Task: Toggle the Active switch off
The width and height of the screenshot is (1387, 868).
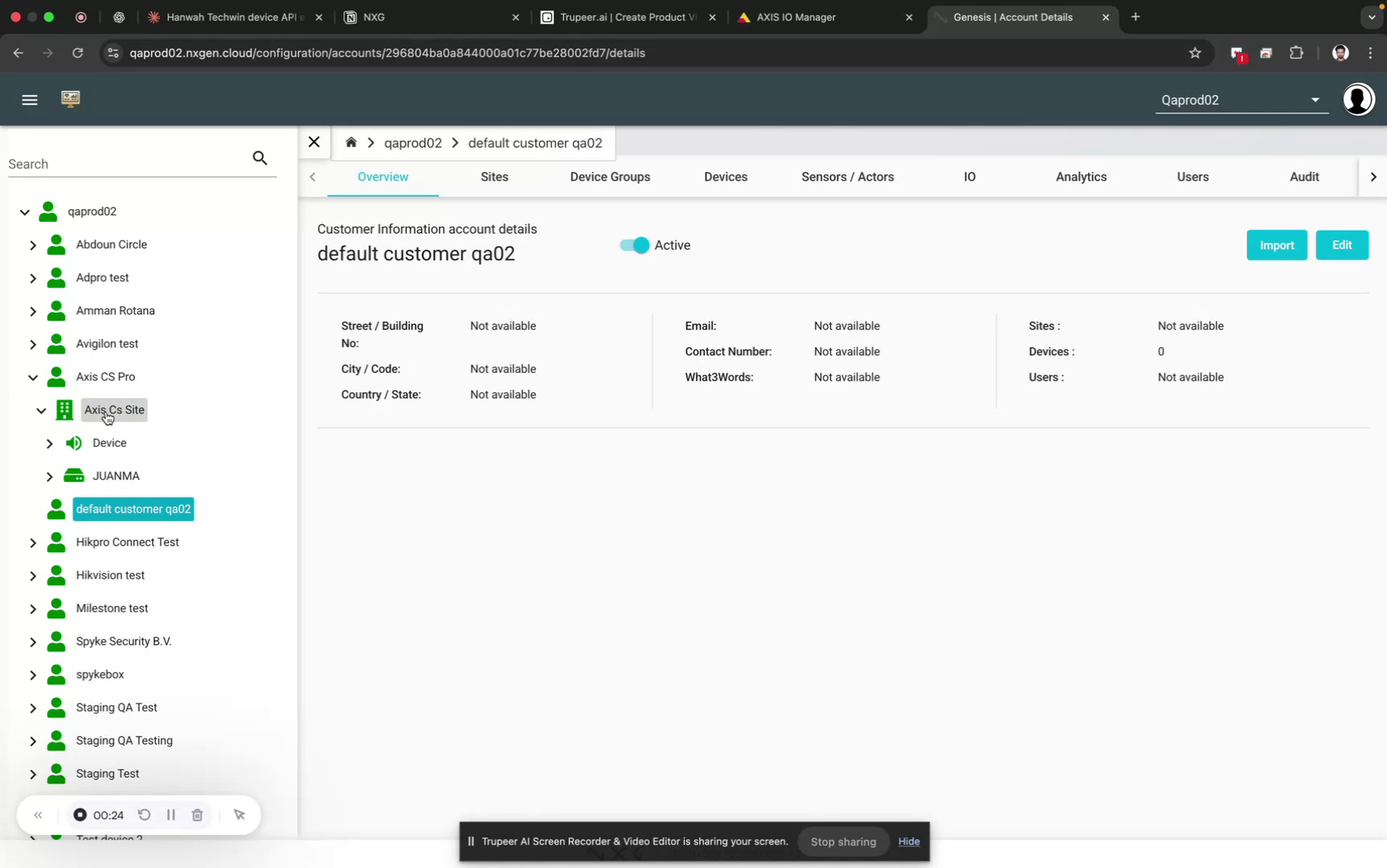Action: pos(634,245)
